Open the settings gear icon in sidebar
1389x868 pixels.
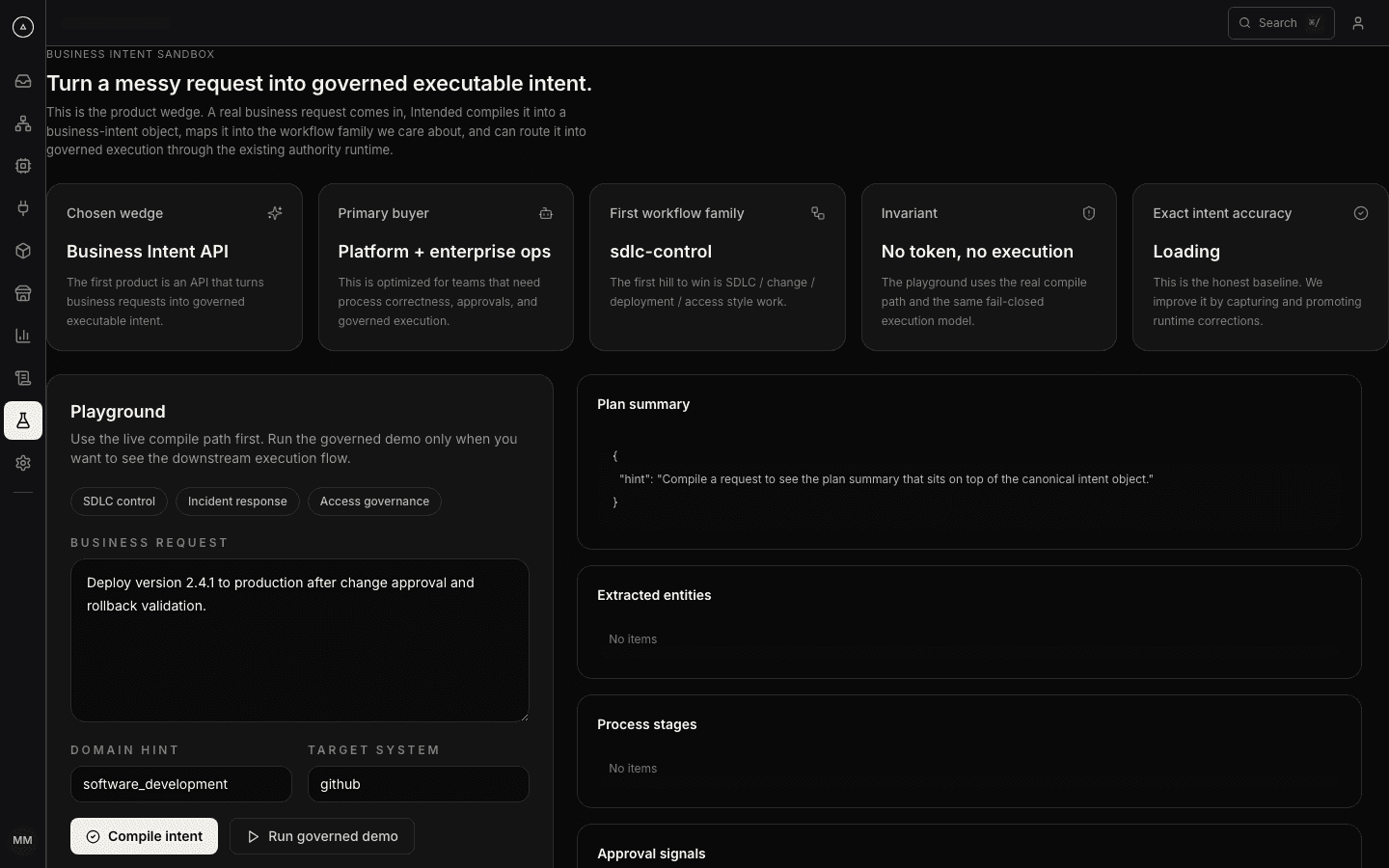click(x=23, y=463)
